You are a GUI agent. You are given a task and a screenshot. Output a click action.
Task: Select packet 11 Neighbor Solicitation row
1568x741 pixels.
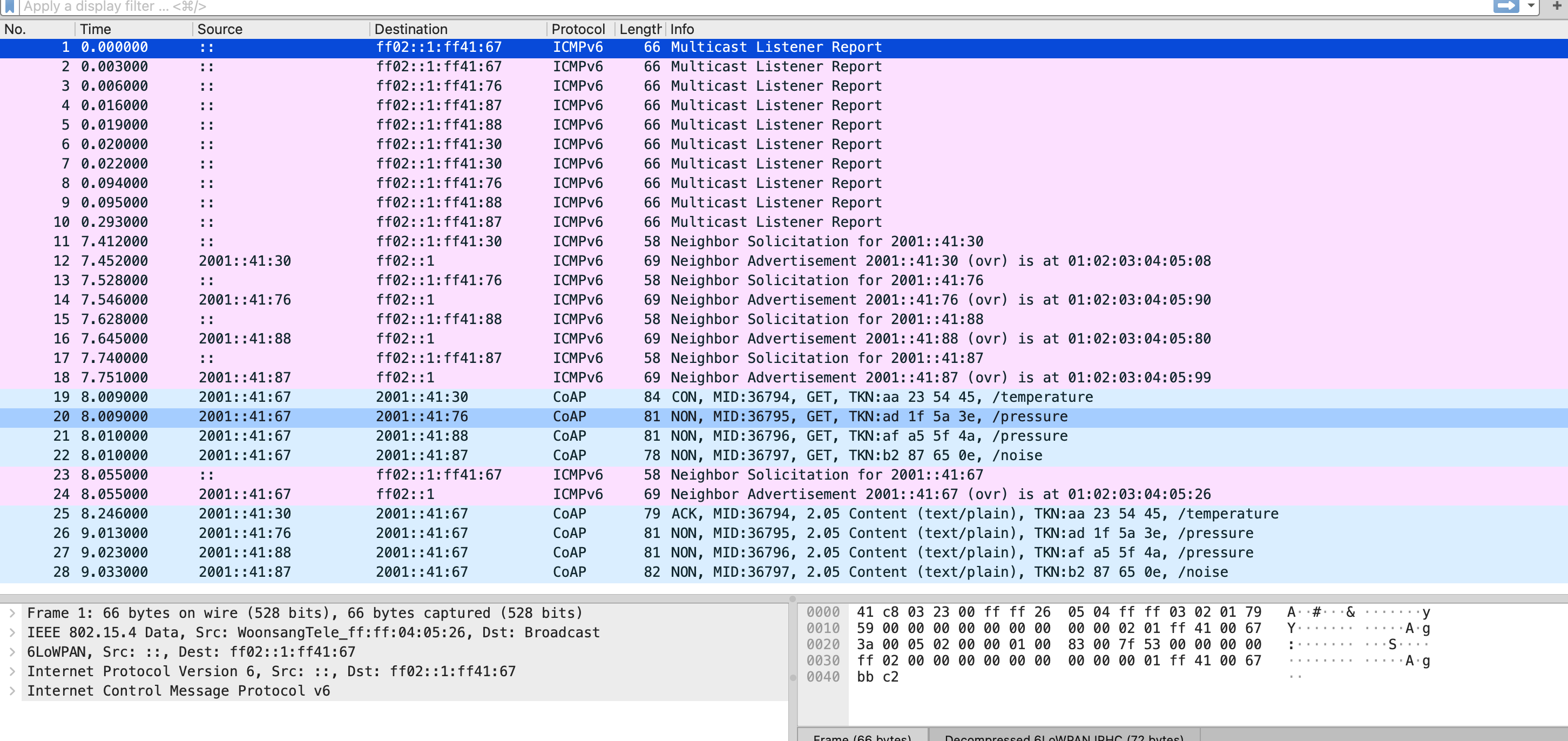point(609,242)
